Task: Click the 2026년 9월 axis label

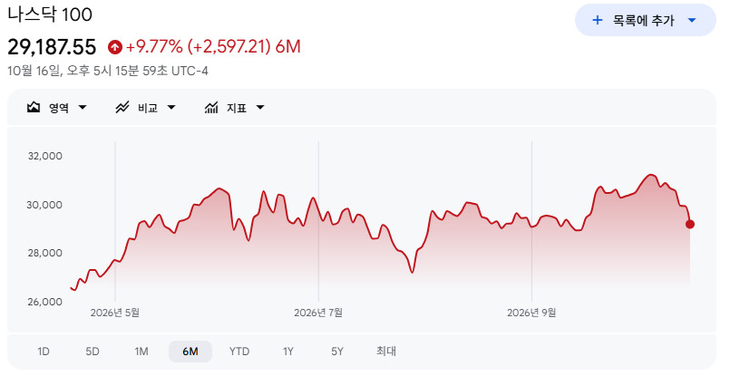Action: point(532,313)
